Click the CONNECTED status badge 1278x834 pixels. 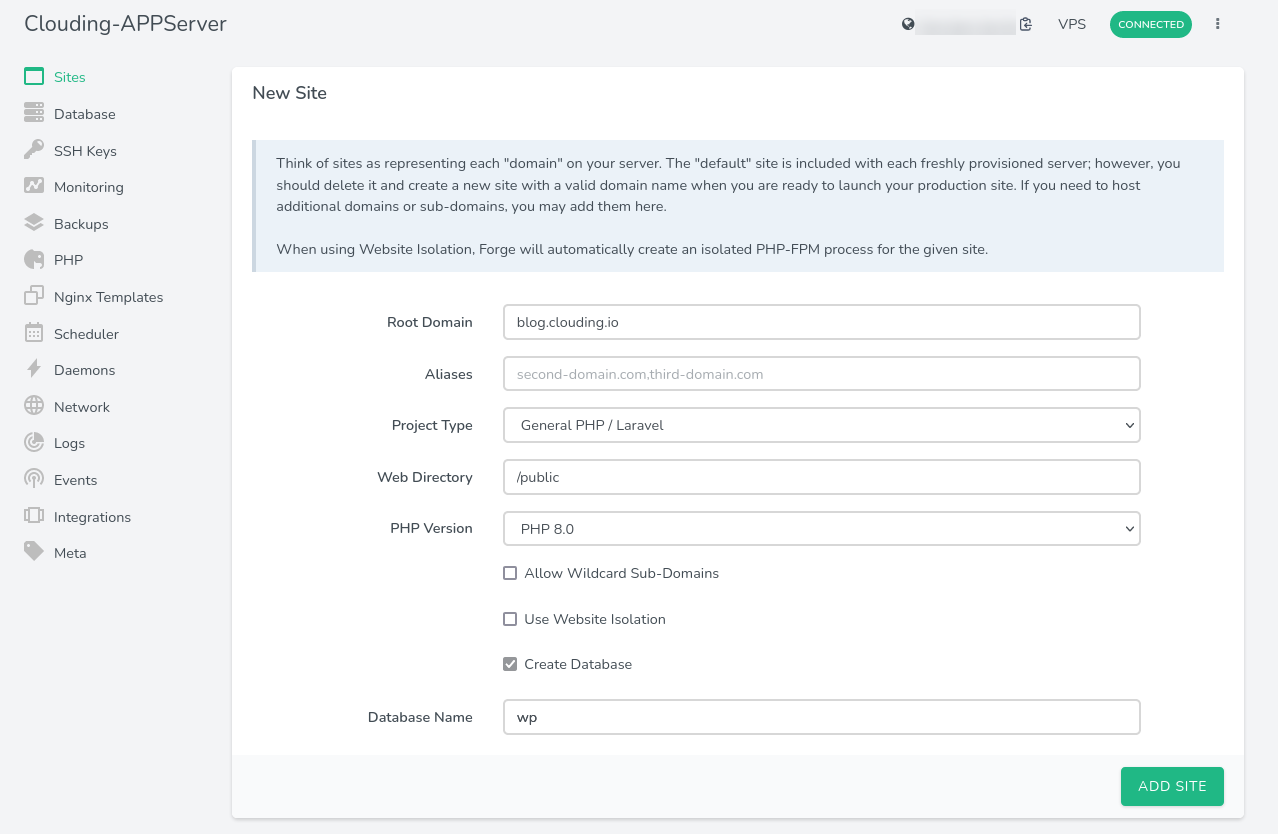point(1151,24)
